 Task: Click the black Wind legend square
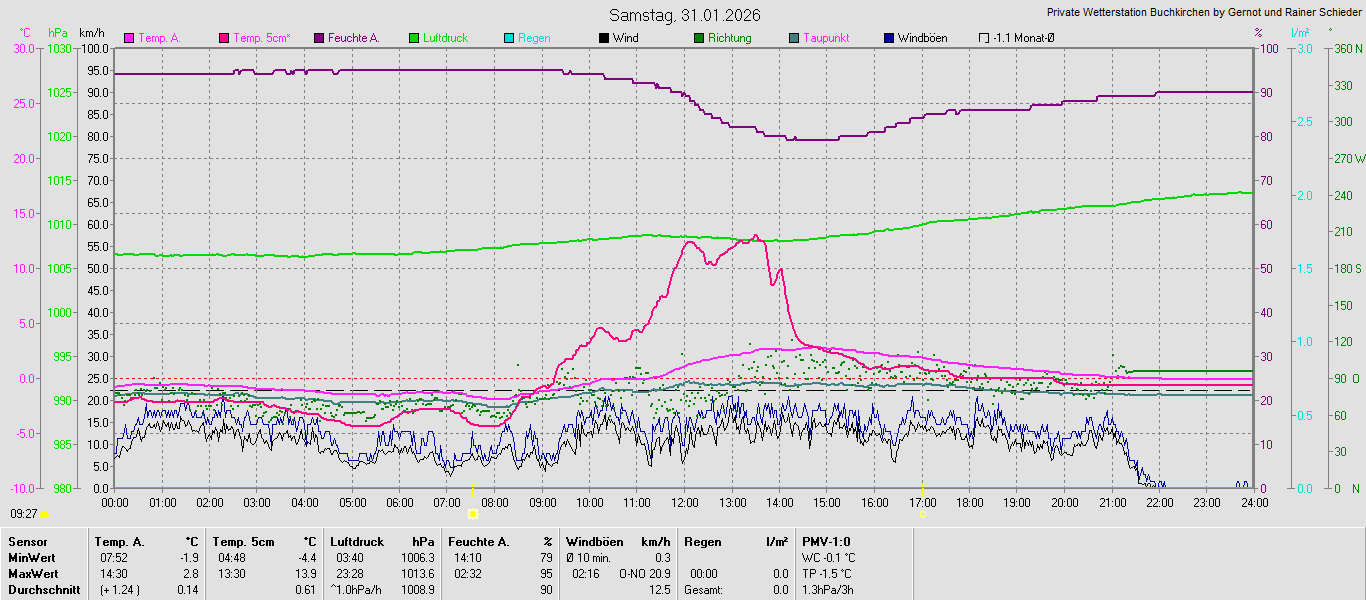pyautogui.click(x=604, y=38)
